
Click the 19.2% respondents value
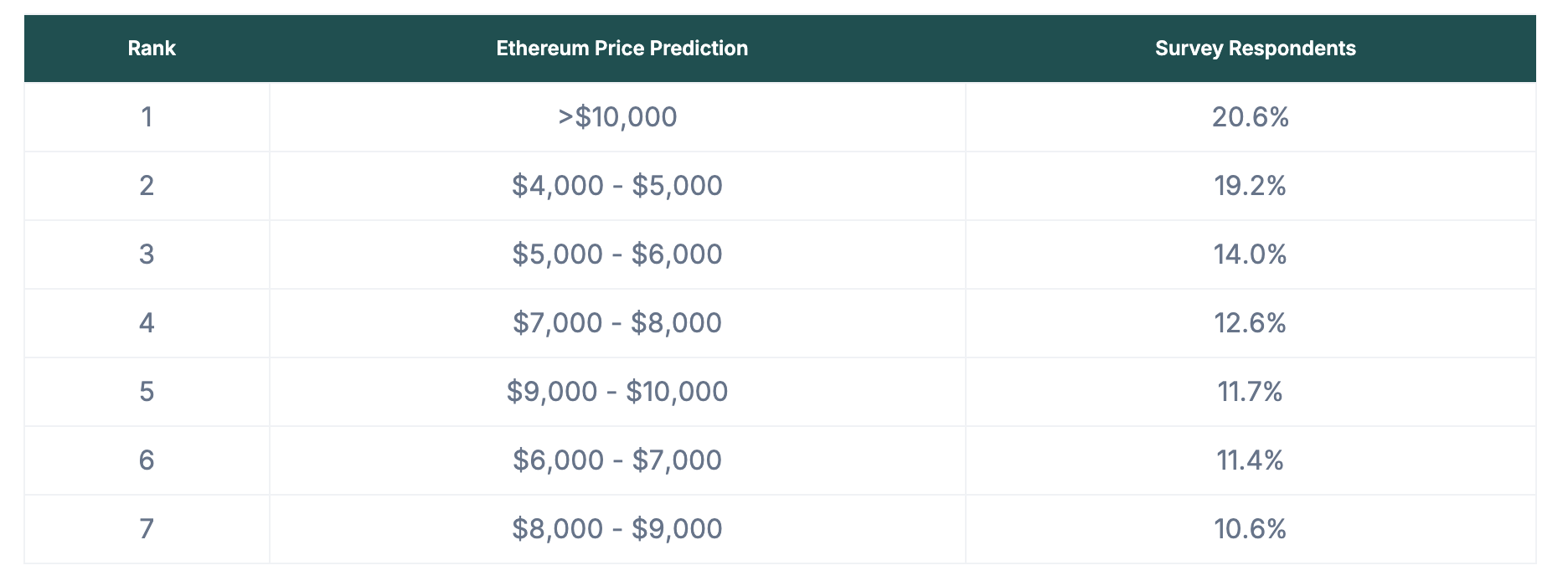pyautogui.click(x=1250, y=186)
